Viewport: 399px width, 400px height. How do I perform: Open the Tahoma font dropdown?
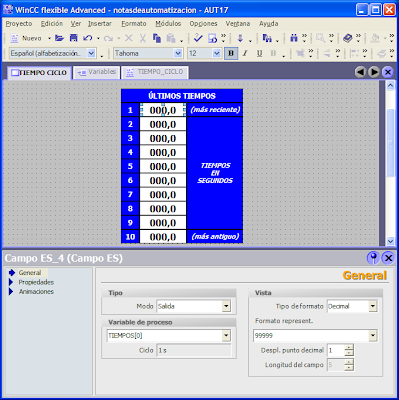coord(178,53)
